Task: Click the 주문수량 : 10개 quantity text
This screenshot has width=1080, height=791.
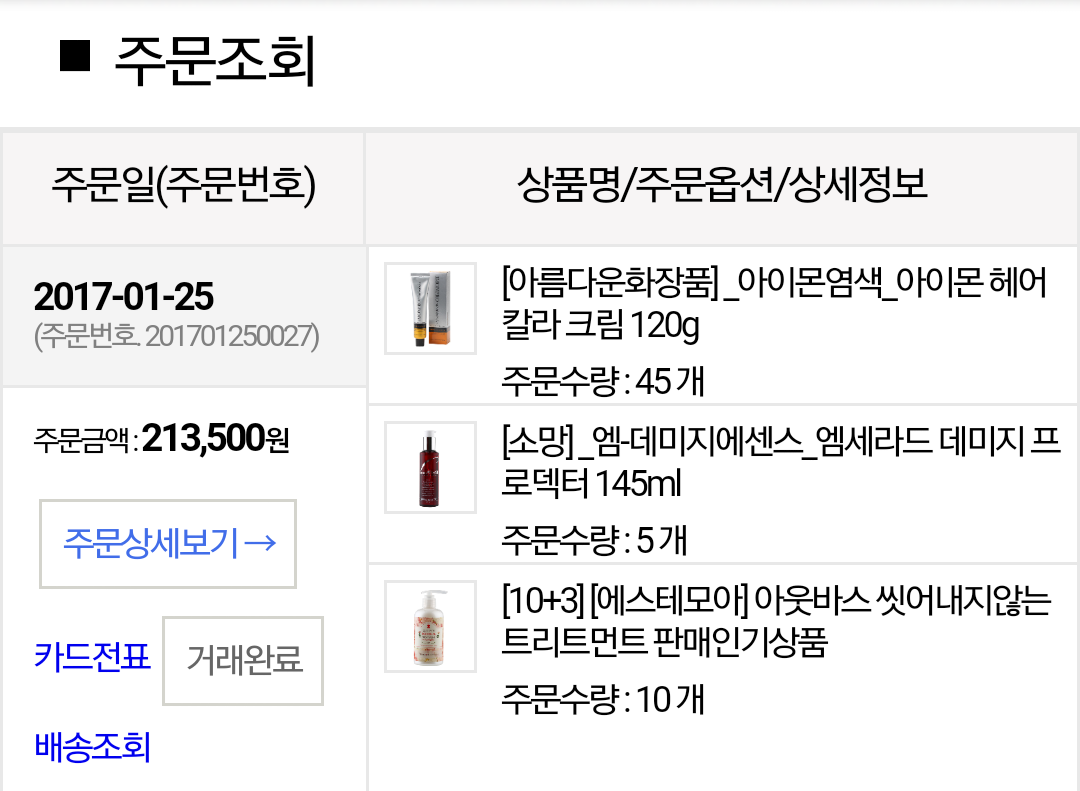Action: click(603, 699)
